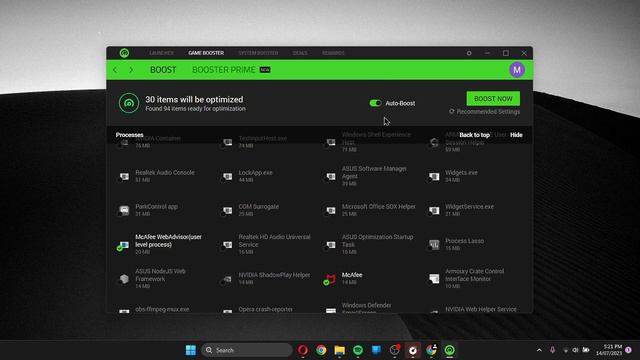
Task: Open the taskbar clock showing 14/07/2023
Action: (x=609, y=350)
